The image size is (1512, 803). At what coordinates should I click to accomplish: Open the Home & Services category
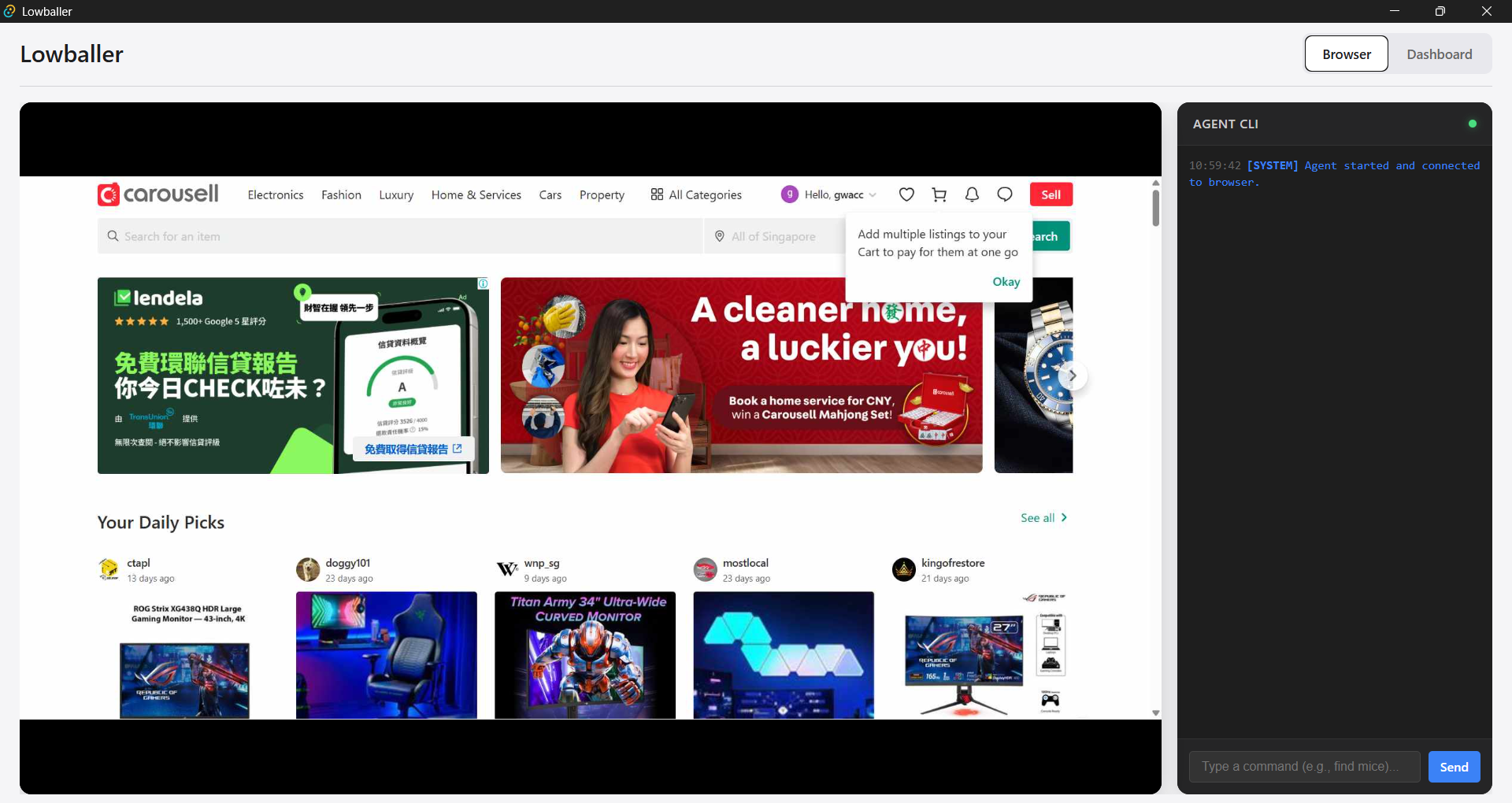point(476,194)
